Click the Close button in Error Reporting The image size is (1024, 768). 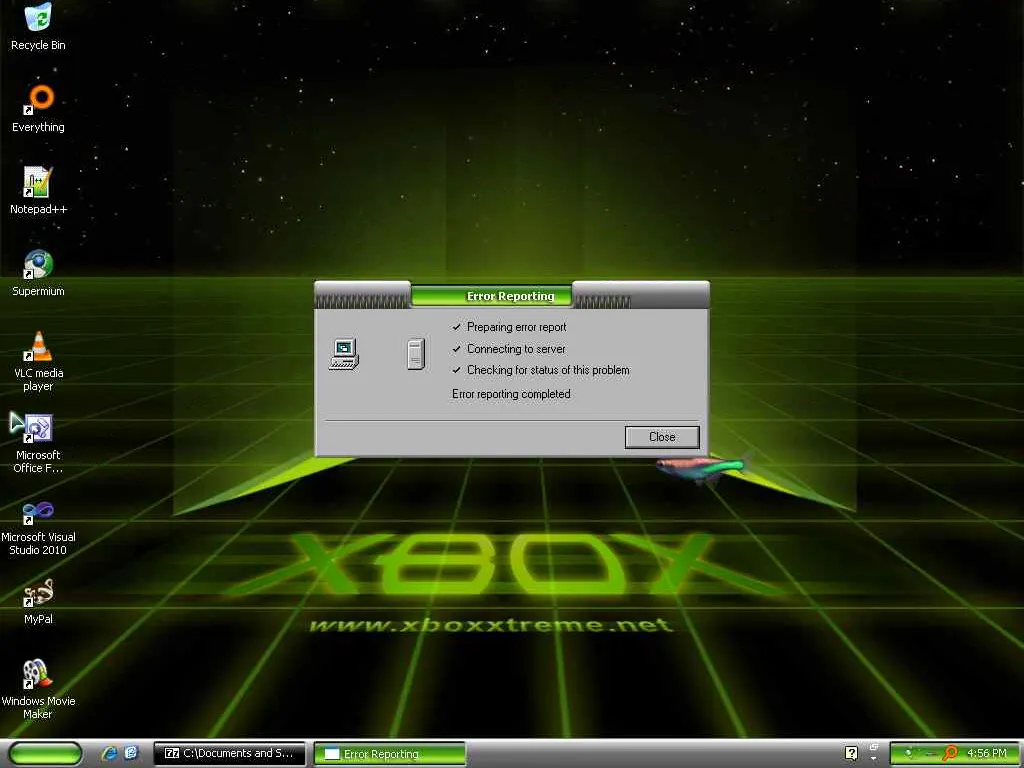[x=662, y=437]
